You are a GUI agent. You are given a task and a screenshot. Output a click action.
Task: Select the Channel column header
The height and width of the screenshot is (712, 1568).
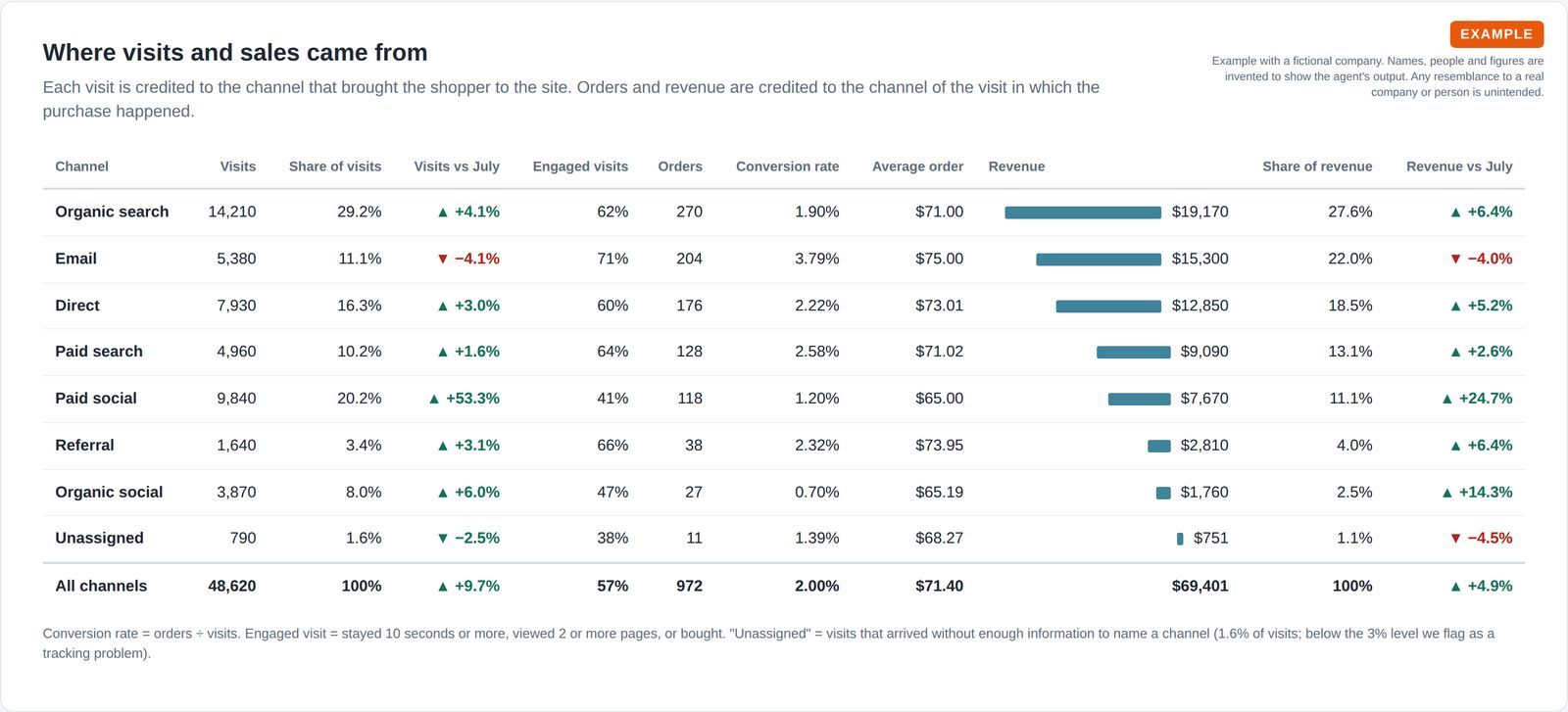click(81, 166)
